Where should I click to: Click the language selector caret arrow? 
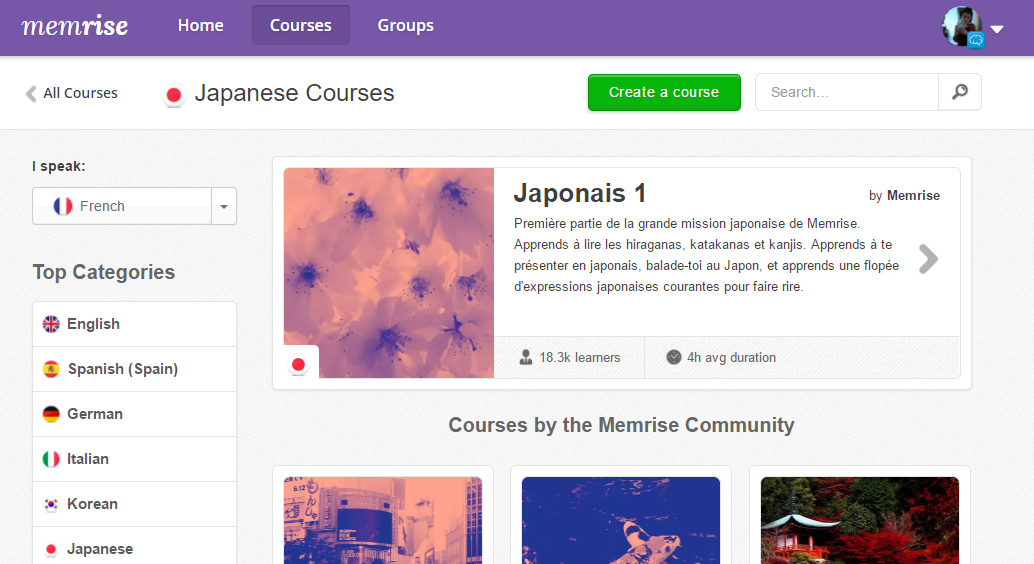coord(224,206)
